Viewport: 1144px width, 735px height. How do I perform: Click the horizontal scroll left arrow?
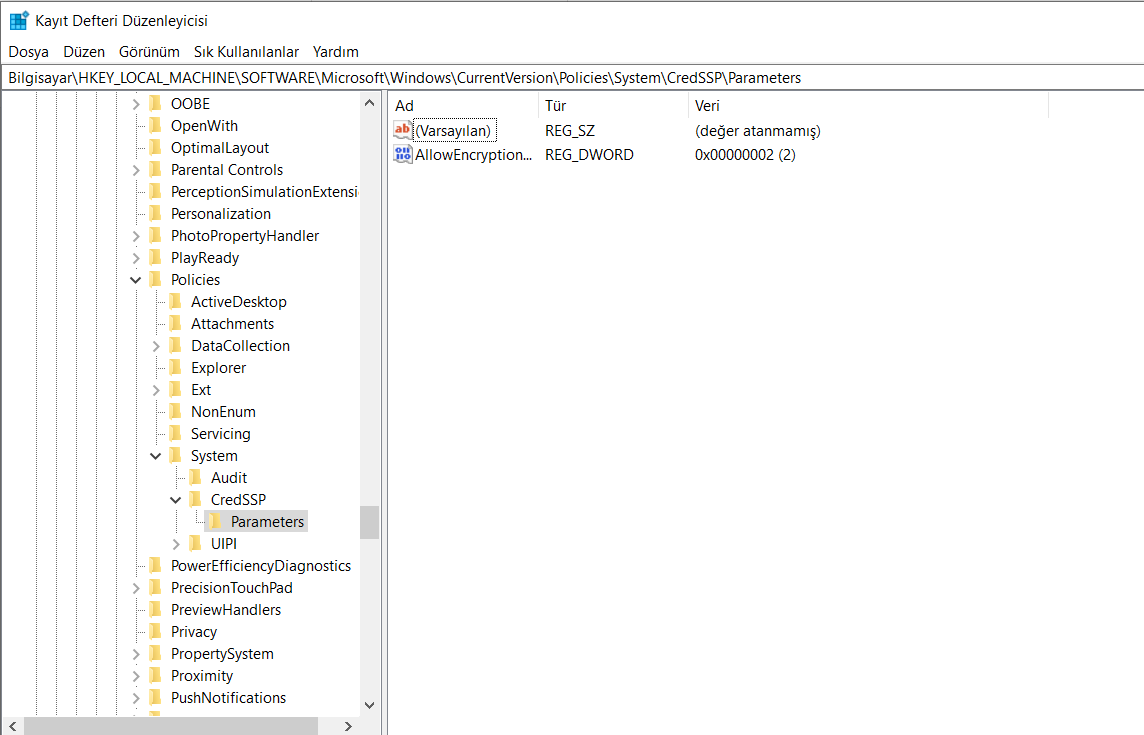[x=12, y=726]
